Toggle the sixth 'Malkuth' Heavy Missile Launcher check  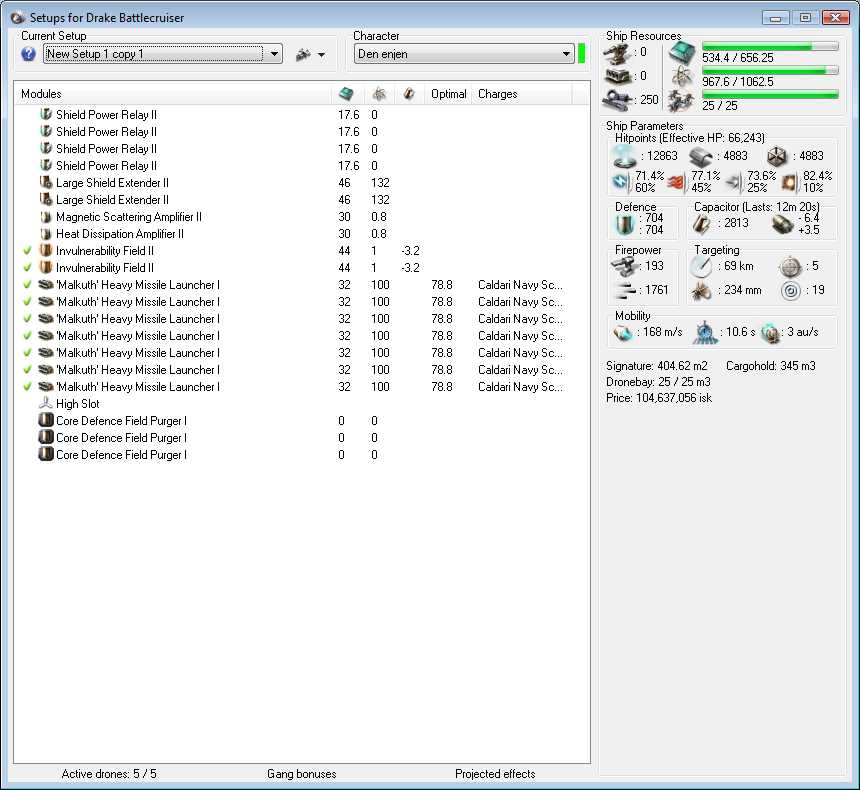(x=27, y=370)
